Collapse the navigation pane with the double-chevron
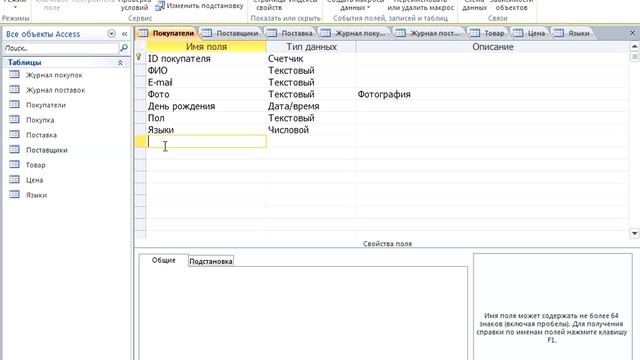 tap(124, 34)
